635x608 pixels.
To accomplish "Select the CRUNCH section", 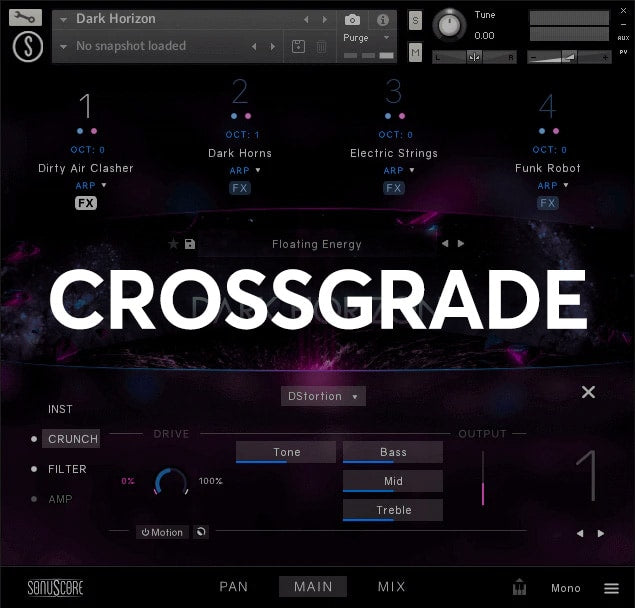I will coord(71,439).
